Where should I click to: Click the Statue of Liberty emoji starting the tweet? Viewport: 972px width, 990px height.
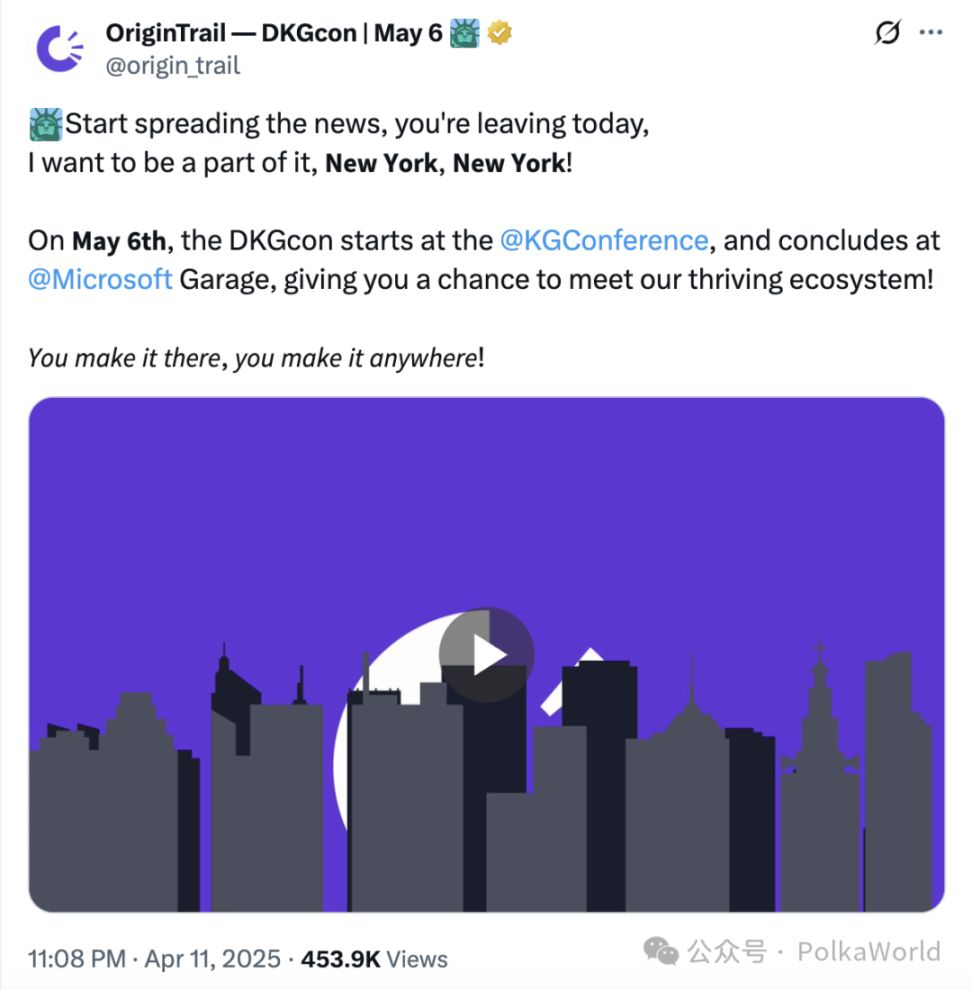[x=45, y=125]
